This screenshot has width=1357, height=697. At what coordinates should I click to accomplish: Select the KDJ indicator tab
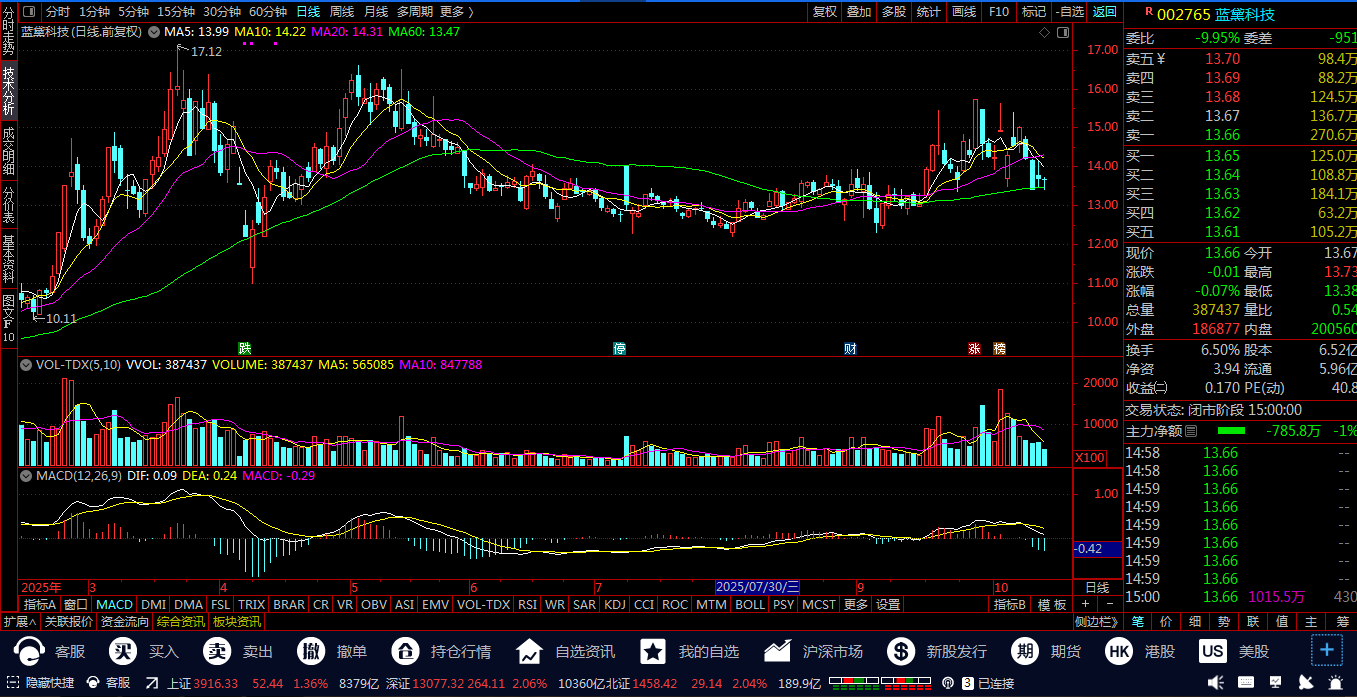[x=615, y=605]
